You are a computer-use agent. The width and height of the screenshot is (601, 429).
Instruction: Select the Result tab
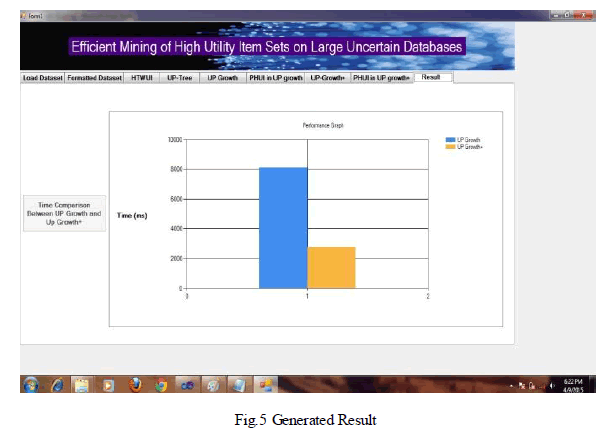431,76
